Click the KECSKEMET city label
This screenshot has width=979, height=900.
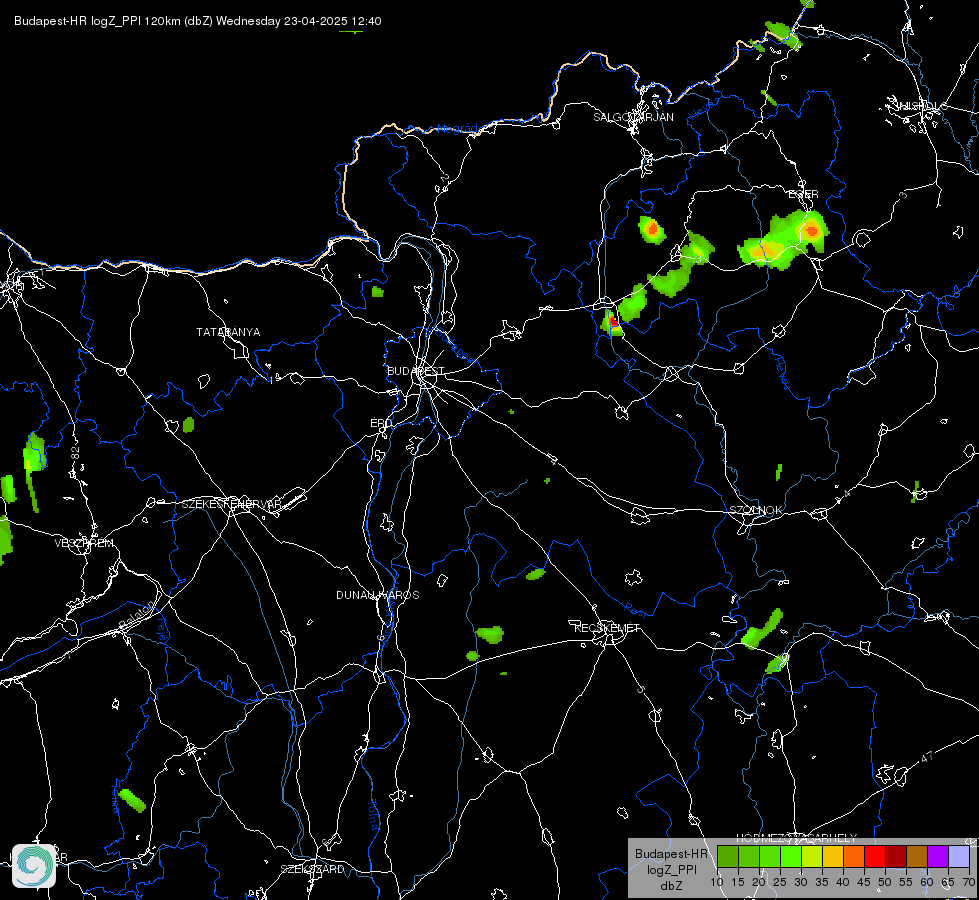tap(607, 628)
